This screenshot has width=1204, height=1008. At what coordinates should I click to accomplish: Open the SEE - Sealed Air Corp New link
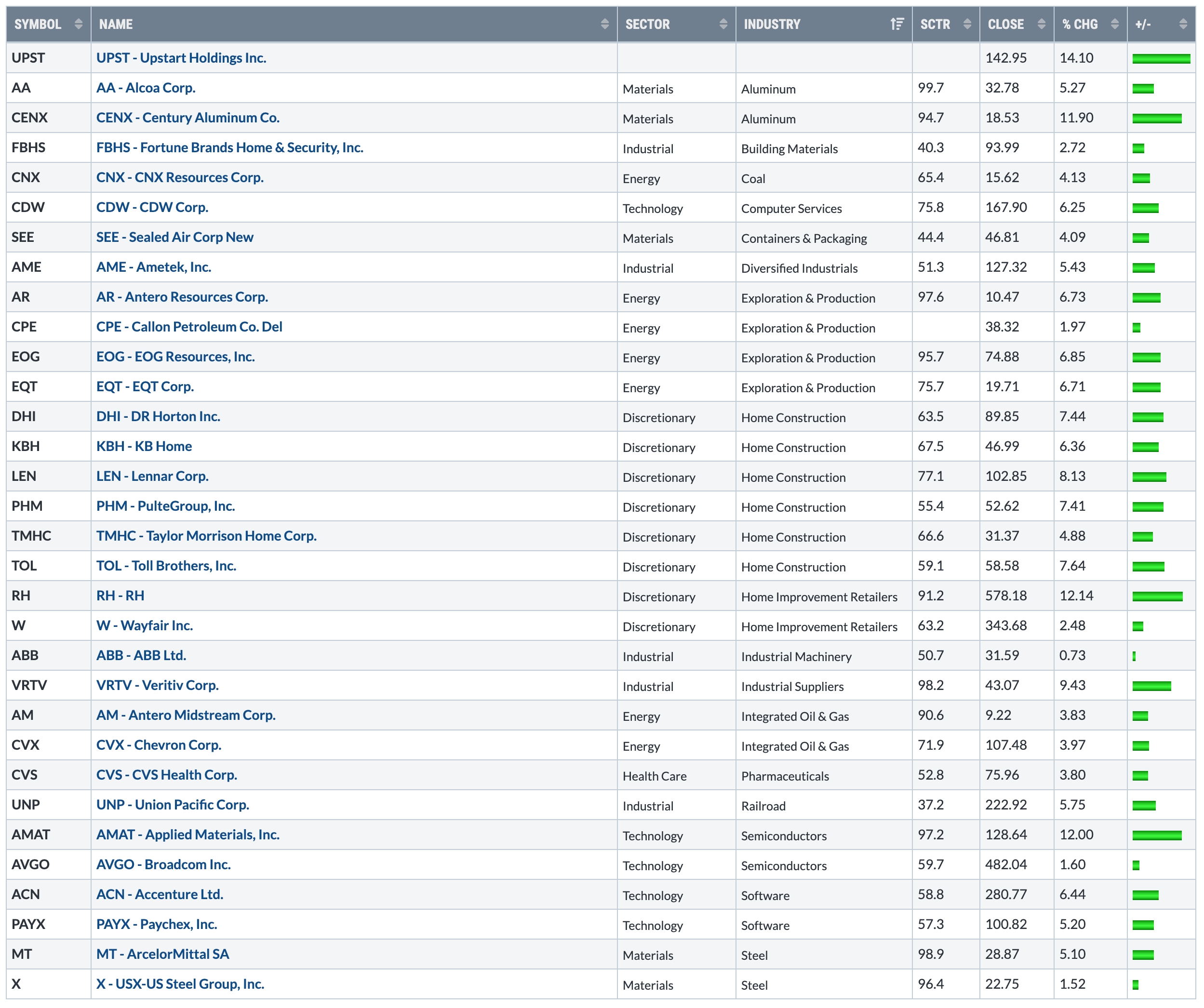(x=175, y=237)
